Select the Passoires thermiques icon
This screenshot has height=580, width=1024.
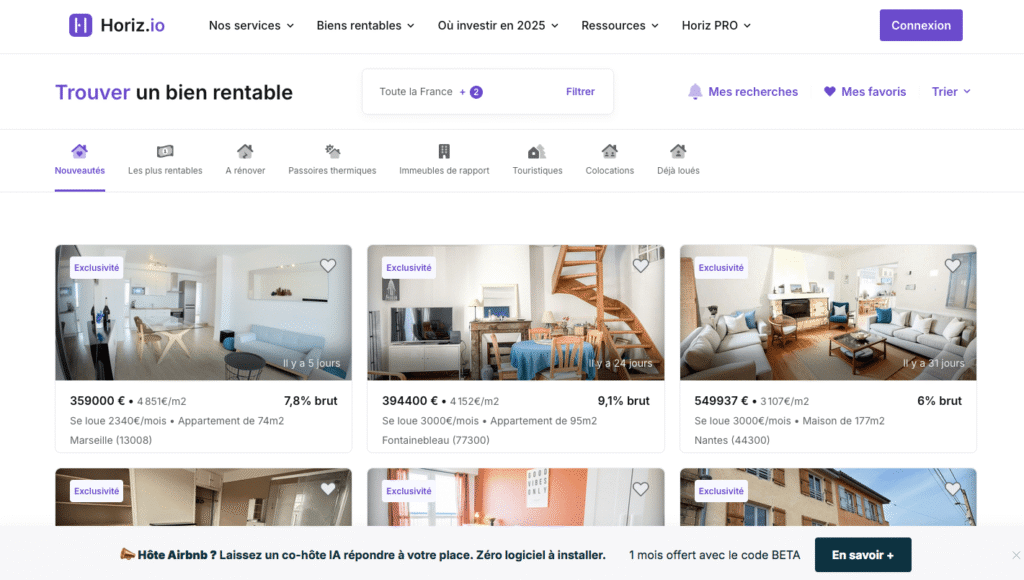point(332,151)
